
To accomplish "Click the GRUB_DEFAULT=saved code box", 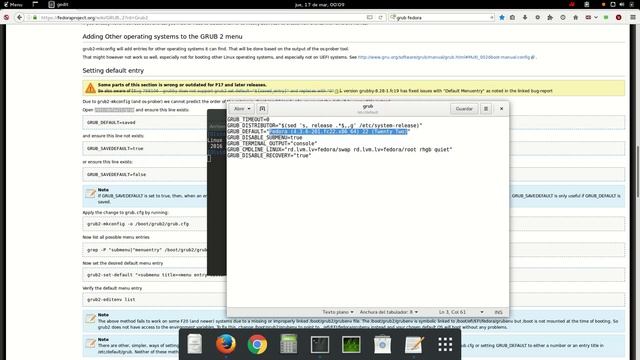I will pyautogui.click(x=144, y=122).
